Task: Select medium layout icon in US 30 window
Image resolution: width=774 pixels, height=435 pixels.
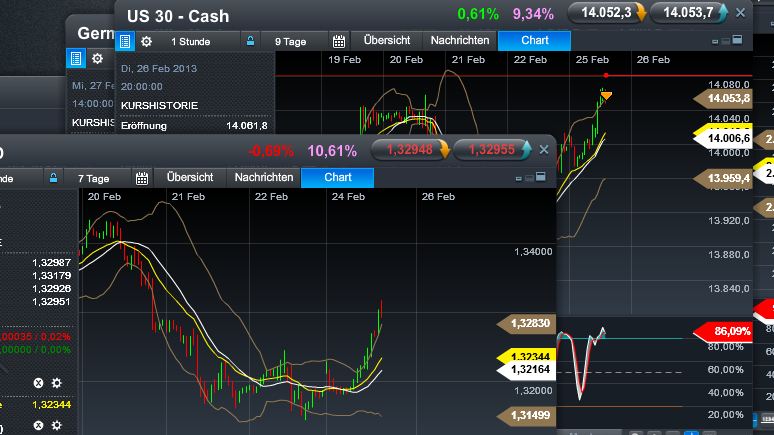Action: point(725,41)
